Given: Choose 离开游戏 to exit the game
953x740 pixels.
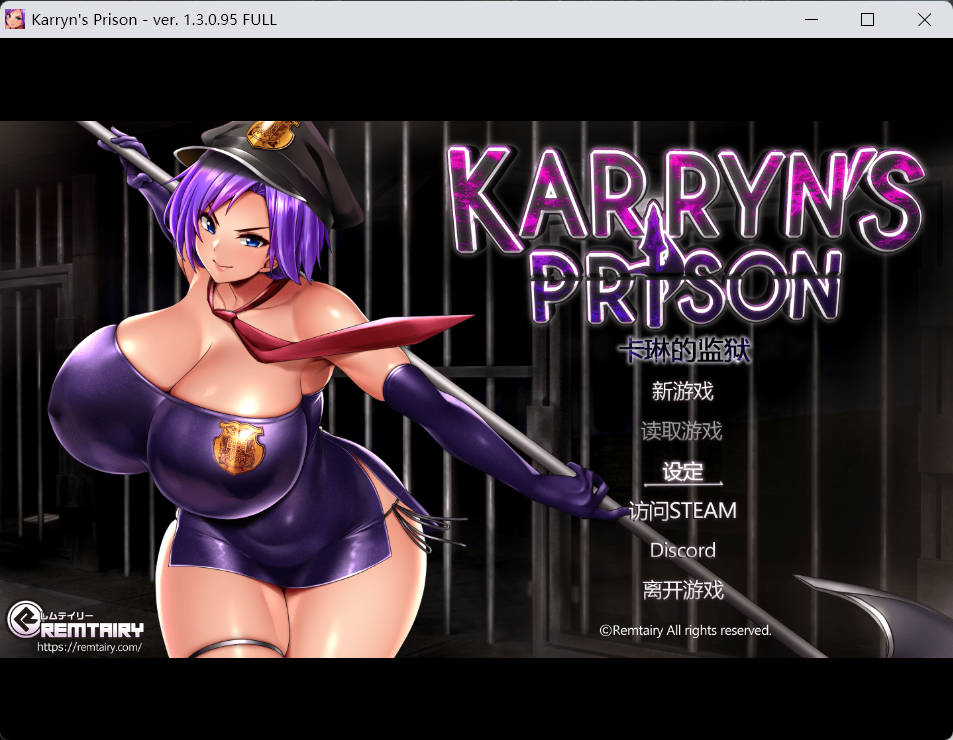Looking at the screenshot, I should coord(684,590).
